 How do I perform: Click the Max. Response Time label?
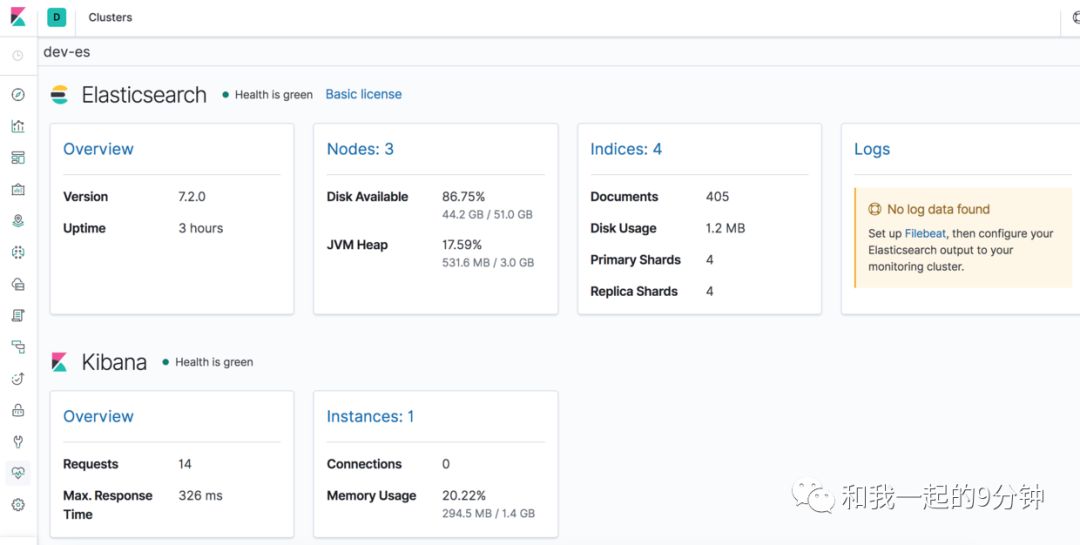pos(108,504)
